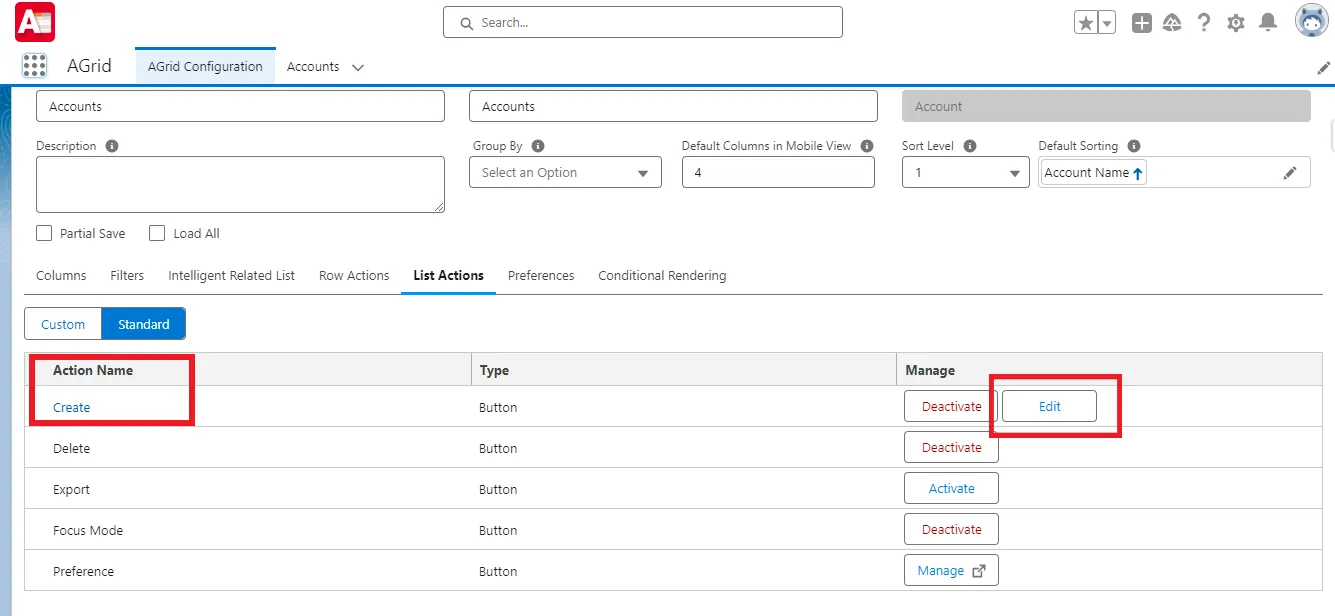Open the Accounts tab chevron menu
Viewport: 1335px width, 616px height.
pos(355,66)
